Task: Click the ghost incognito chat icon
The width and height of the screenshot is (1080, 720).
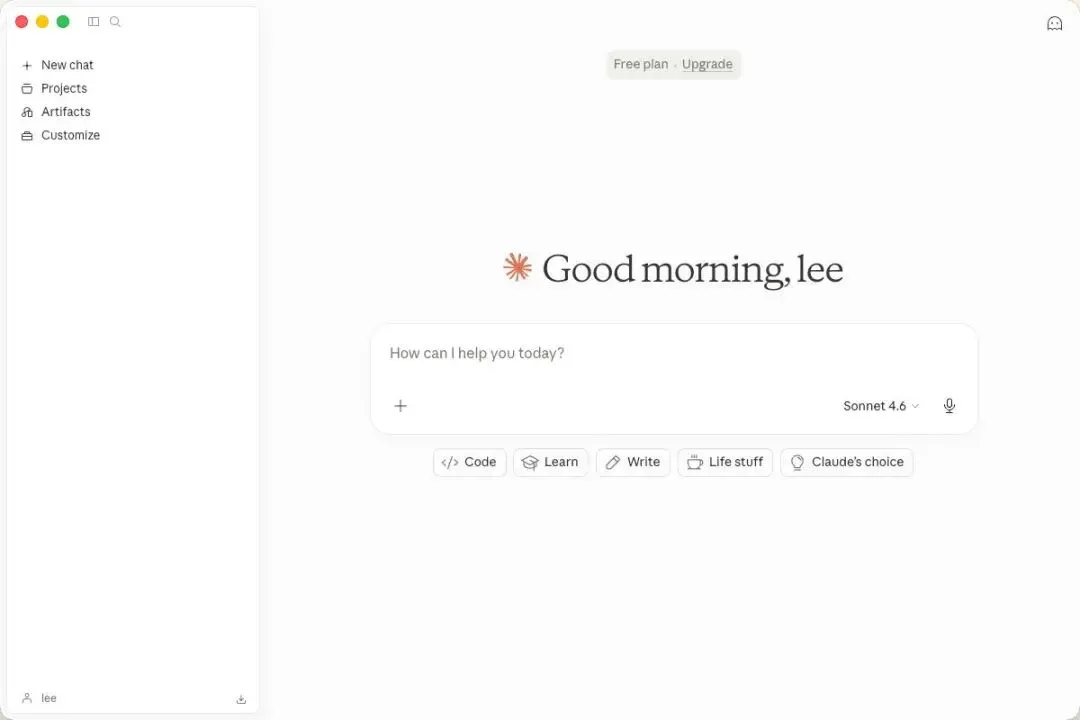Action: point(1054,23)
